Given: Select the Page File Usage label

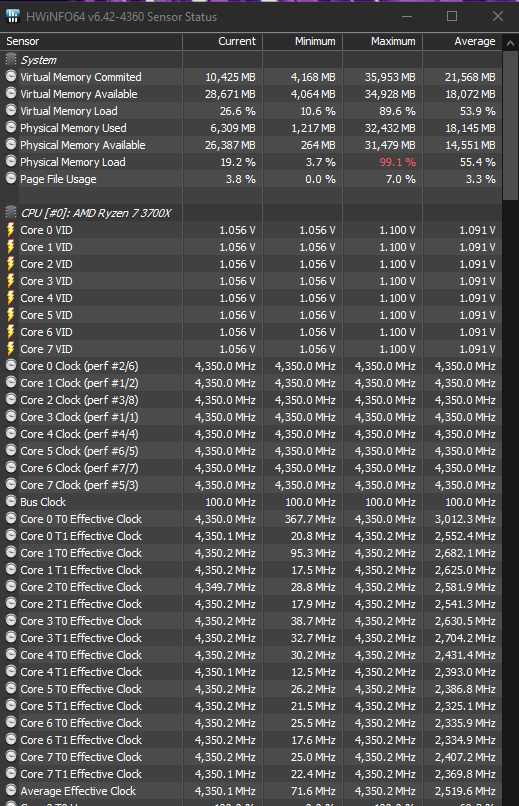Looking at the screenshot, I should coord(58,179).
